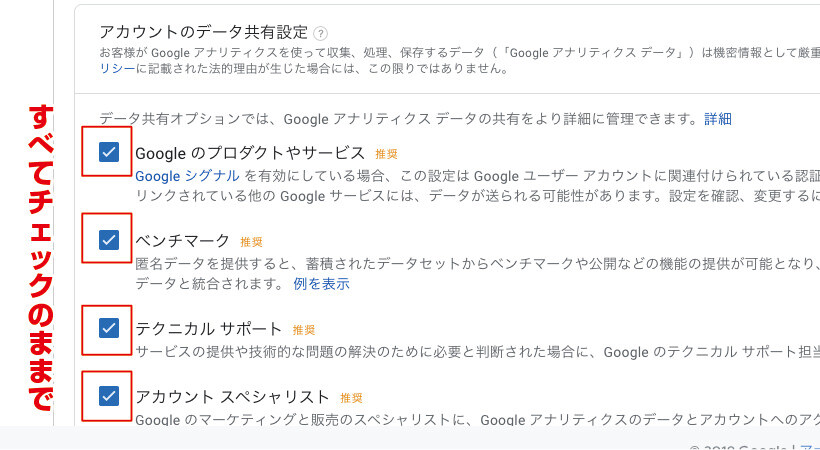The width and height of the screenshot is (820, 450).
Task: Click the 推奨 tag after アカウント スペシャリスト
Action: pyautogui.click(x=351, y=398)
